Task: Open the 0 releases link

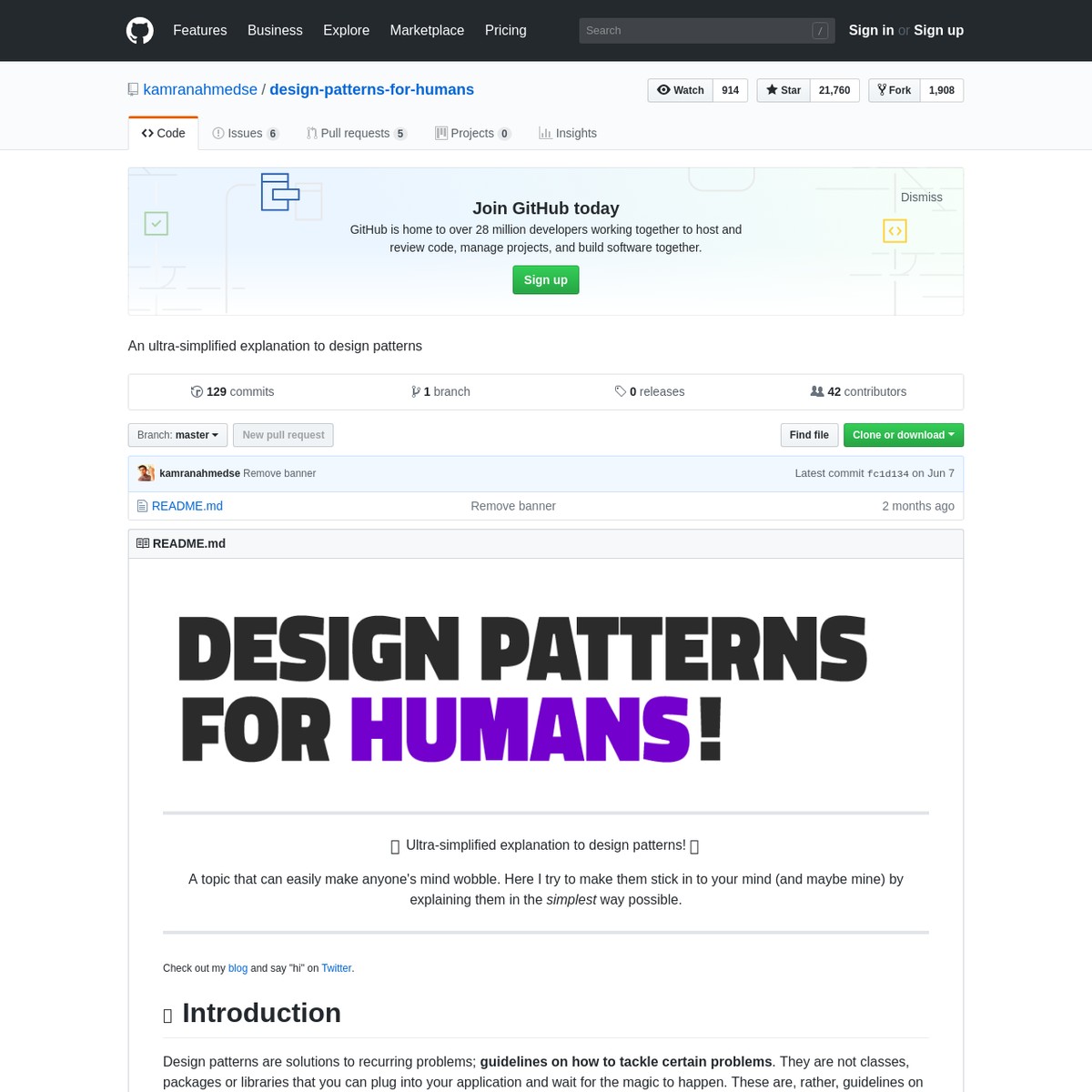Action: pos(650,391)
